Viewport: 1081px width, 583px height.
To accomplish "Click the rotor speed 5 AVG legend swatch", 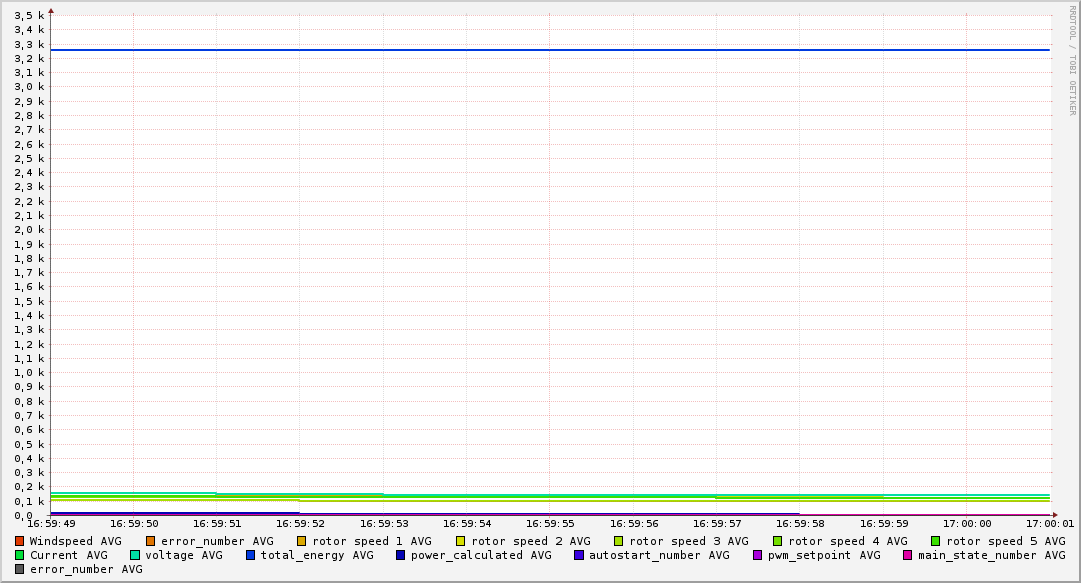I will (x=936, y=541).
